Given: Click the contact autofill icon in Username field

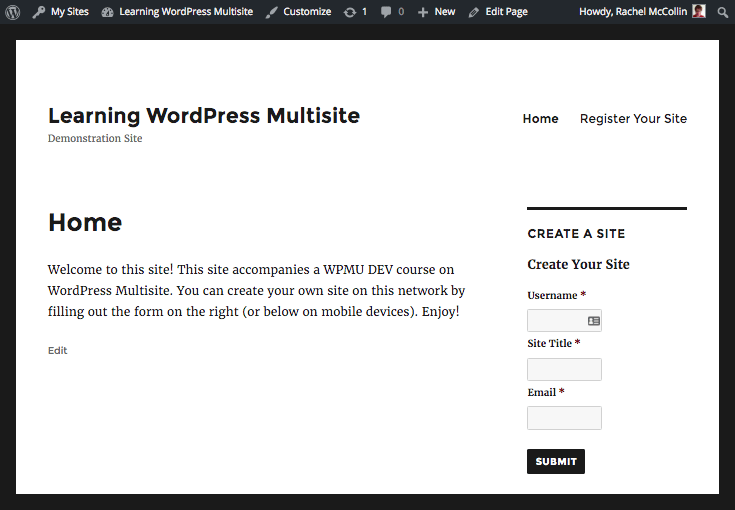Looking at the screenshot, I should pyautogui.click(x=593, y=321).
